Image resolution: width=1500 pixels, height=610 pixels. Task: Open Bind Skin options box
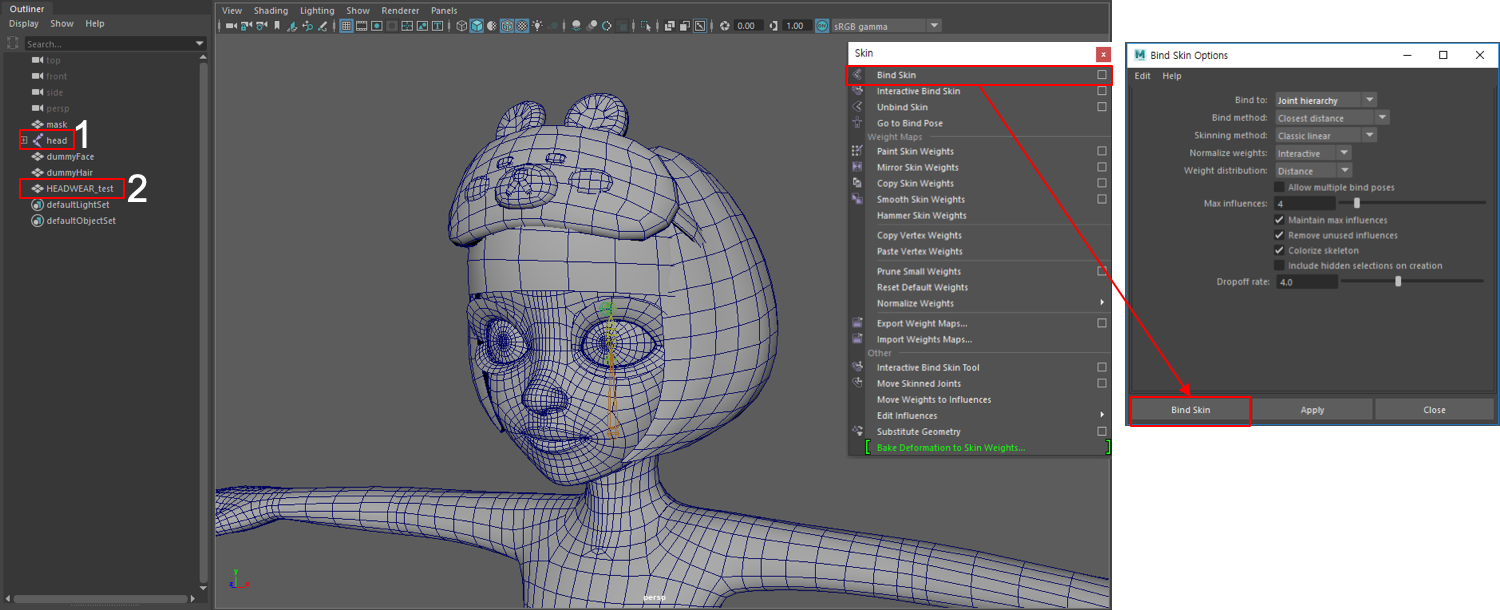[x=1102, y=75]
